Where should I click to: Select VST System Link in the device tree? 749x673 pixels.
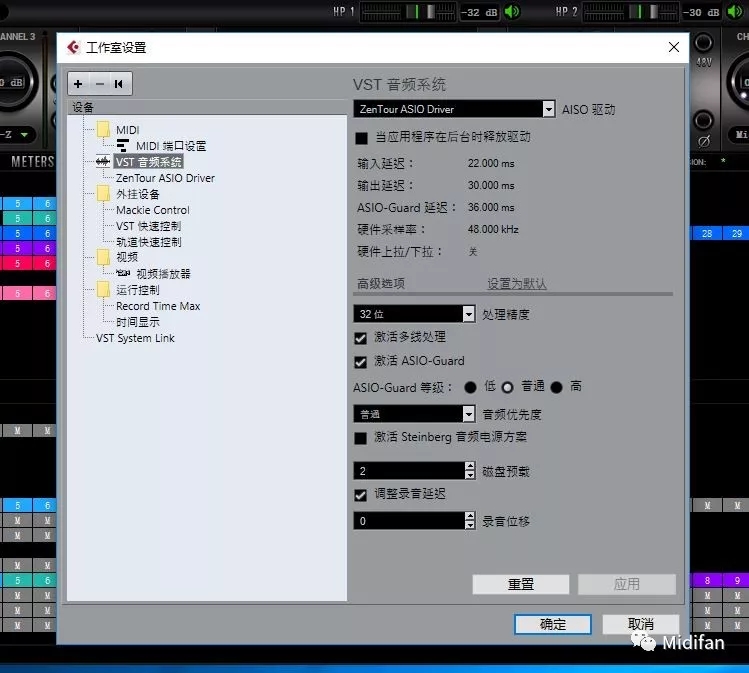click(x=135, y=338)
